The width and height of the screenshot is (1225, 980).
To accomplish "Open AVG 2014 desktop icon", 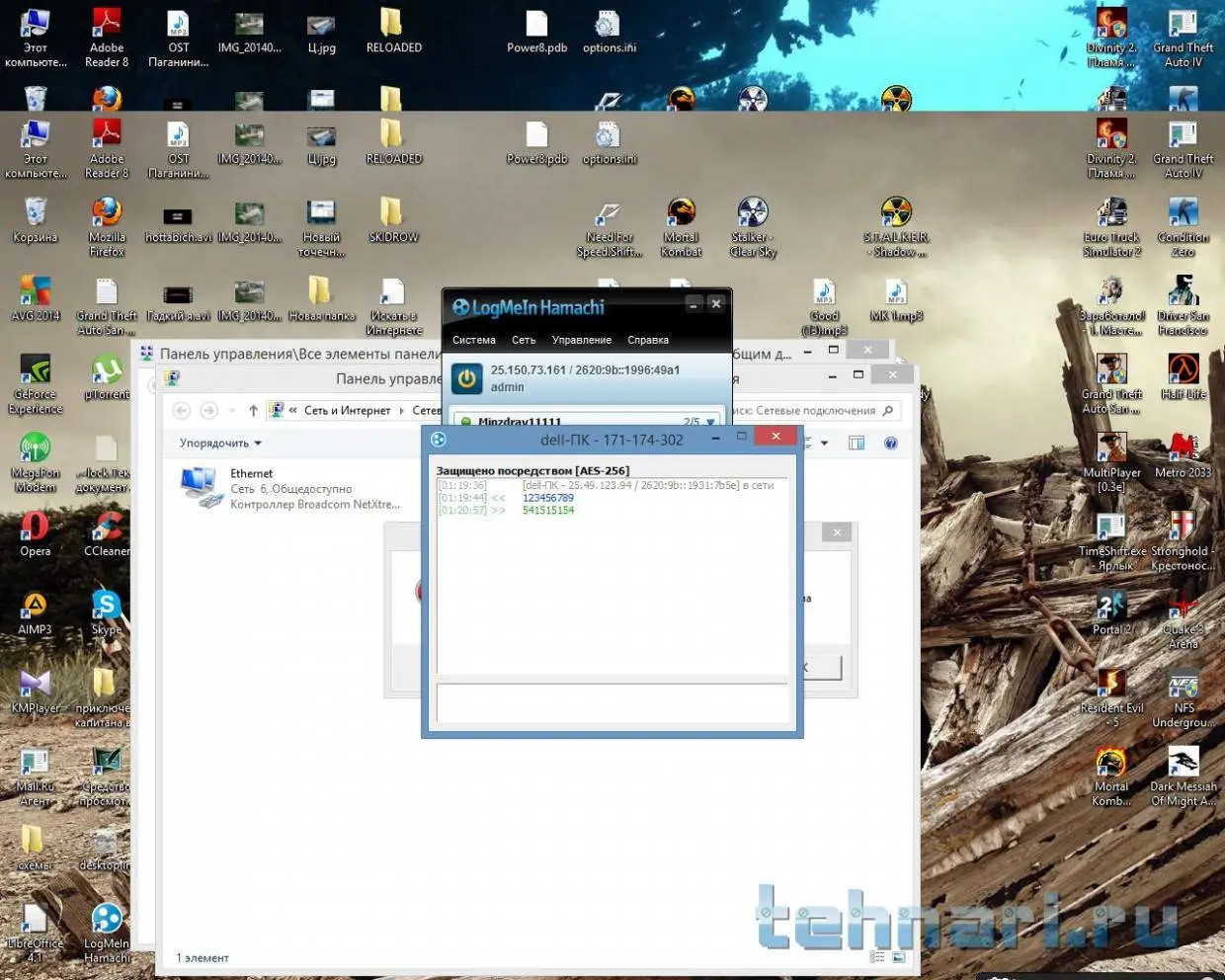I will (x=36, y=298).
